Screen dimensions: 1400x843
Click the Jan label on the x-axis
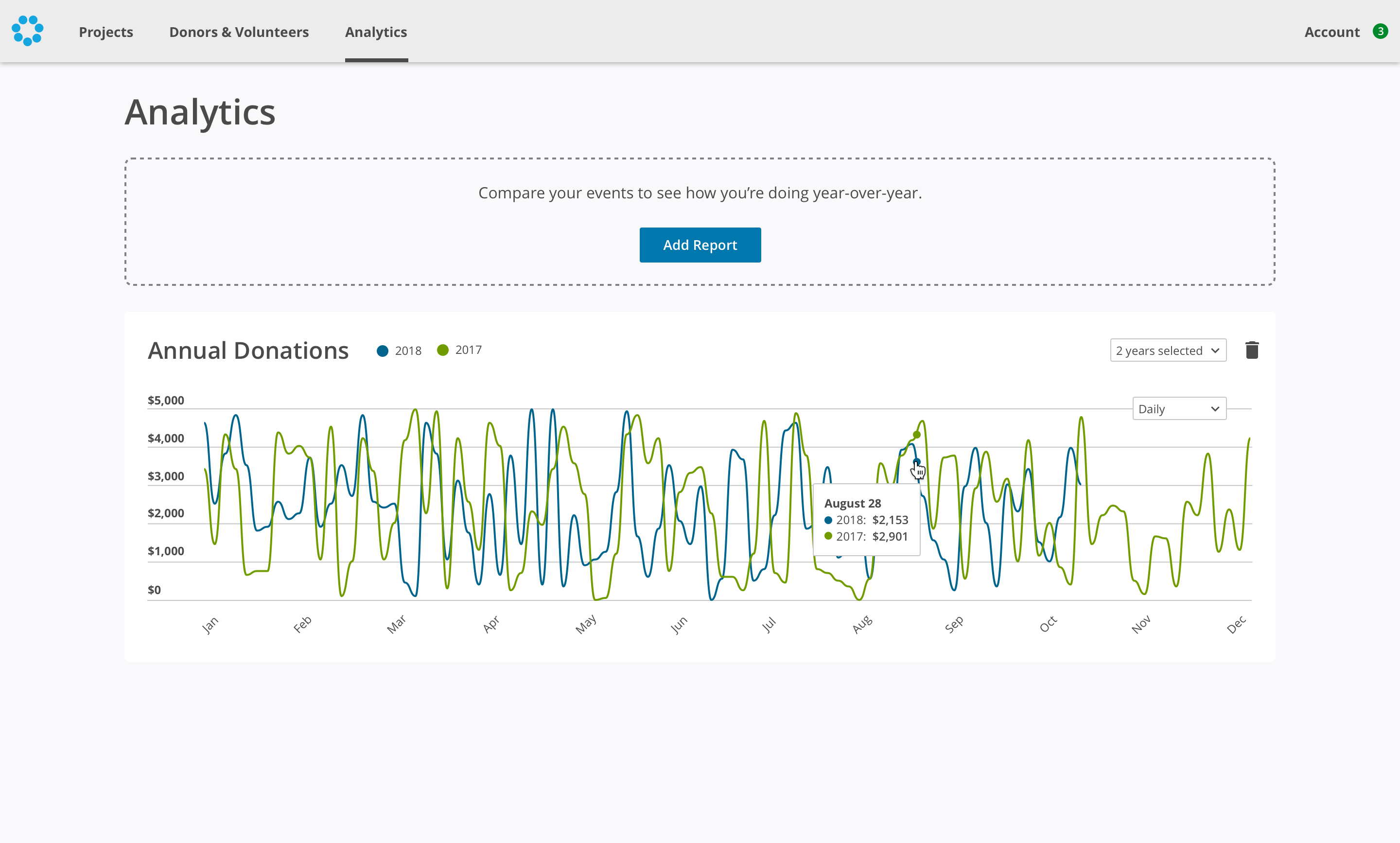210,625
